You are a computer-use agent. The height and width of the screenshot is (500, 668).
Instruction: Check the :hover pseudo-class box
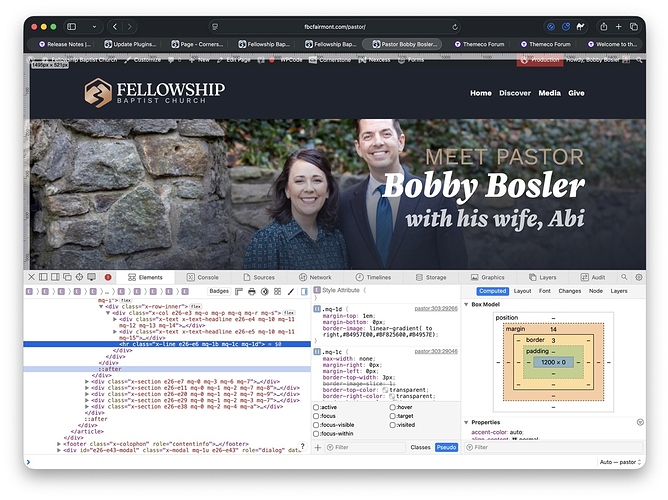coord(394,408)
